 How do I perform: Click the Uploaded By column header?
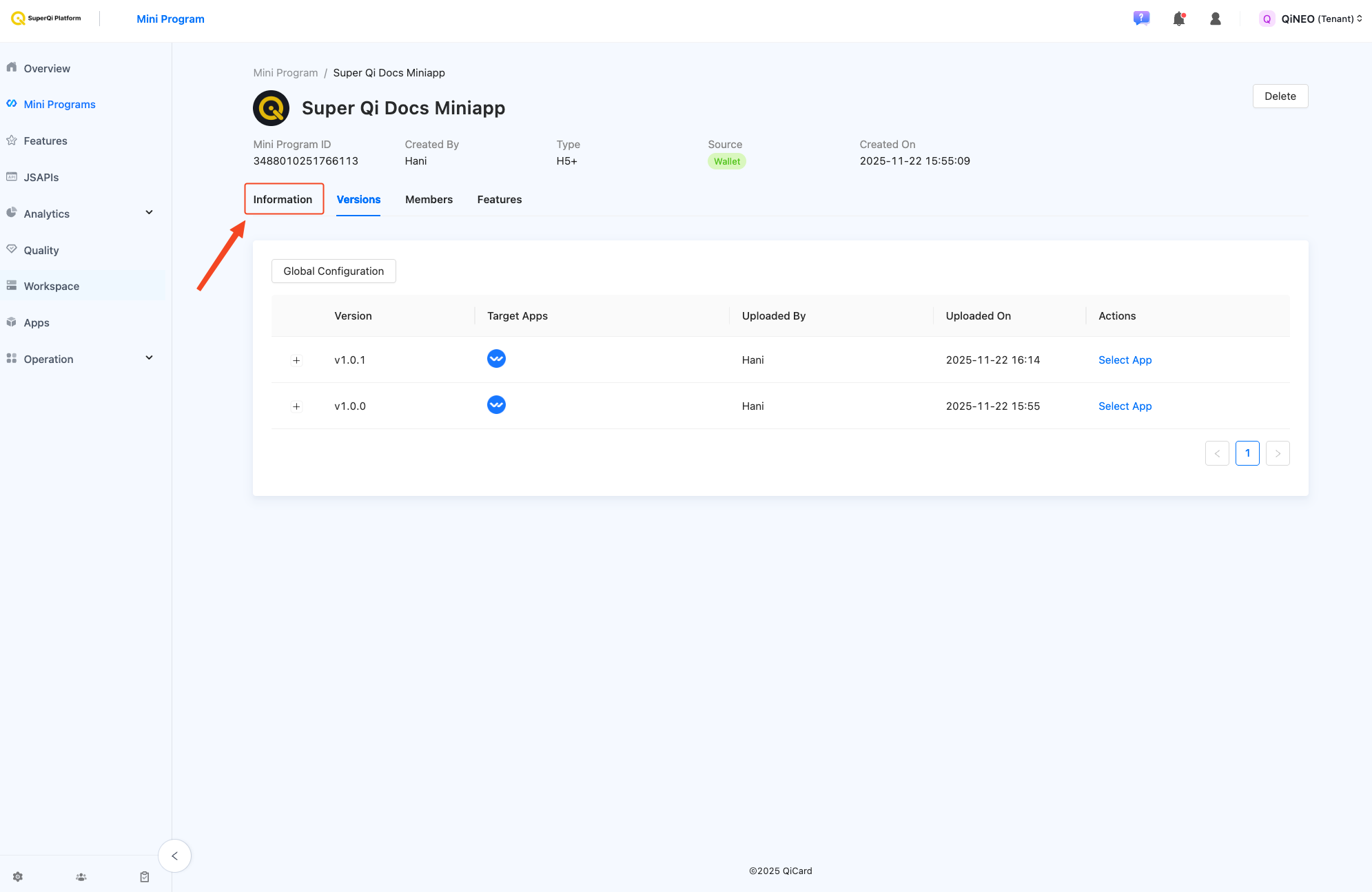click(773, 316)
